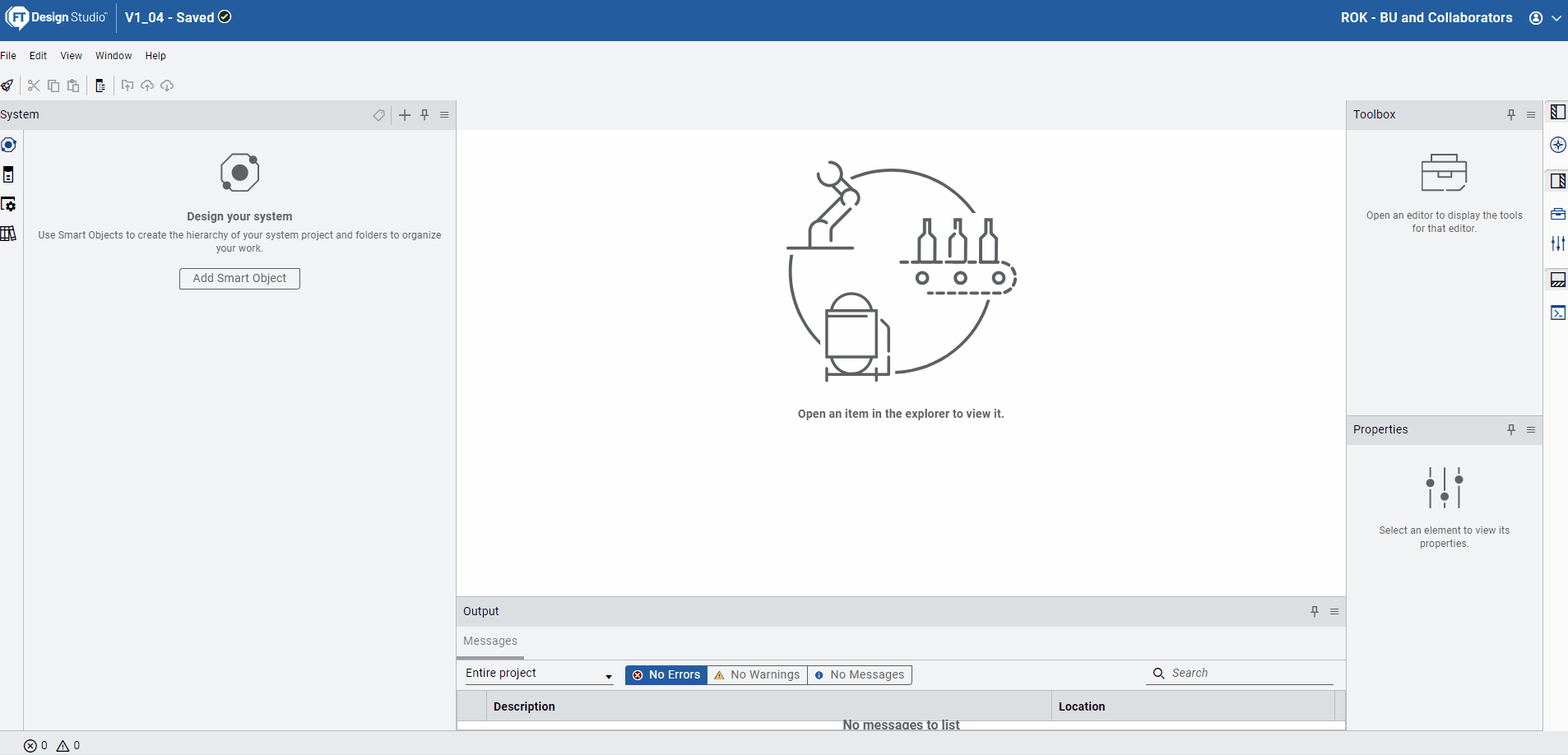Open the File menu
Image resolution: width=1568 pixels, height=755 pixels.
pos(8,56)
